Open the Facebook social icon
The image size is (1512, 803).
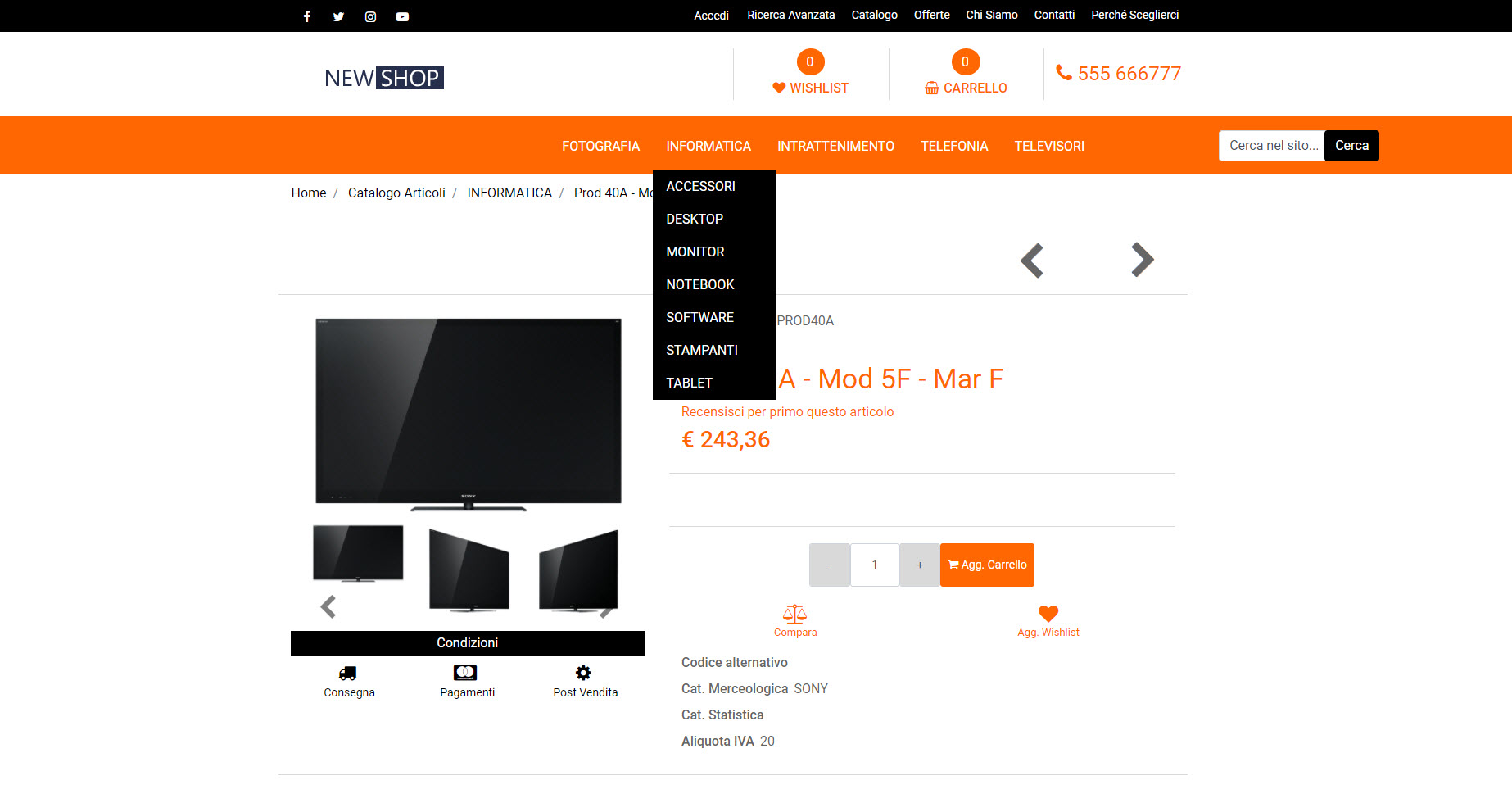307,16
